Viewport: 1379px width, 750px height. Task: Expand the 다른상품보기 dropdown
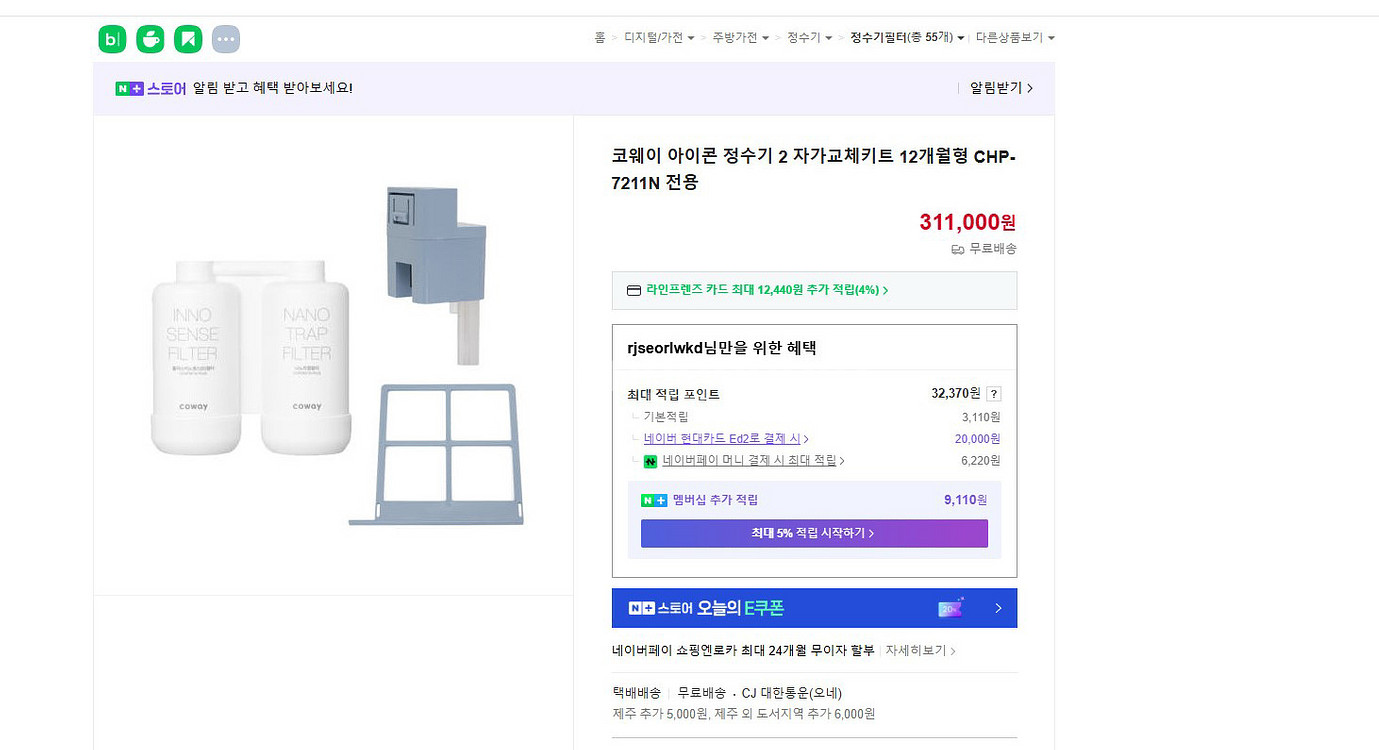pos(1015,38)
